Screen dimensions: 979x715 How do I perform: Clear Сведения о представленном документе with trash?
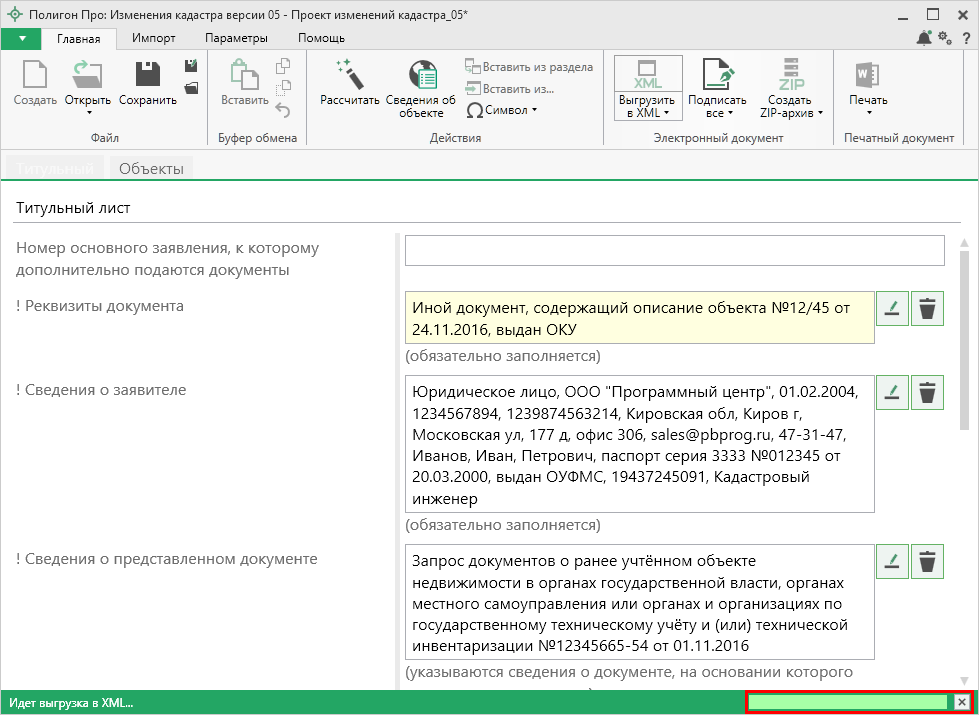[x=929, y=561]
